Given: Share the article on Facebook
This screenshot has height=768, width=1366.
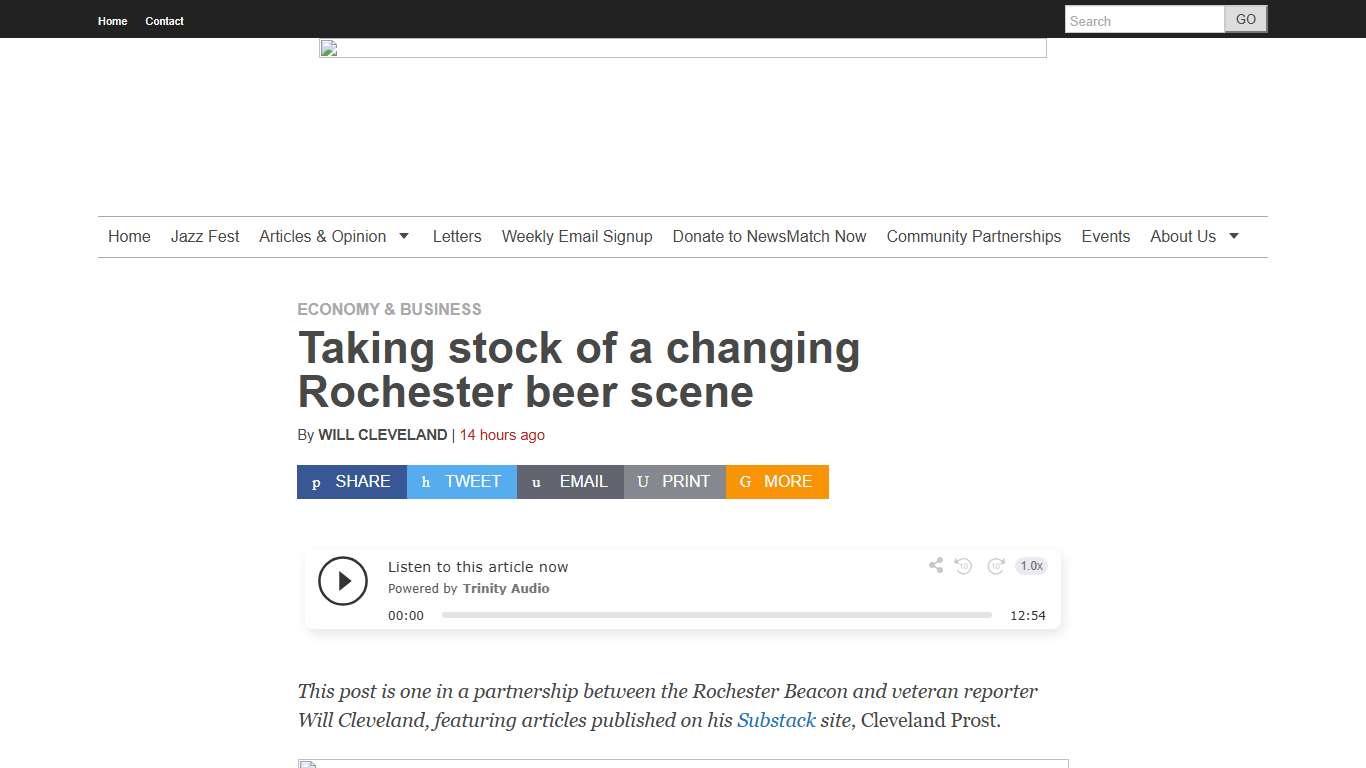Looking at the screenshot, I should pos(352,482).
